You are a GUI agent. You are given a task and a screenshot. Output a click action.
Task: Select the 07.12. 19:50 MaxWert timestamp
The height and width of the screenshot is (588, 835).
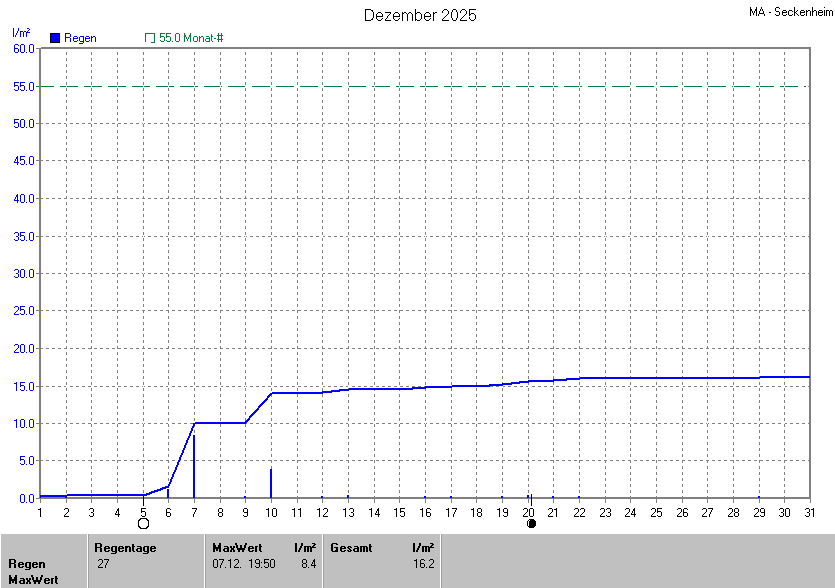241,564
